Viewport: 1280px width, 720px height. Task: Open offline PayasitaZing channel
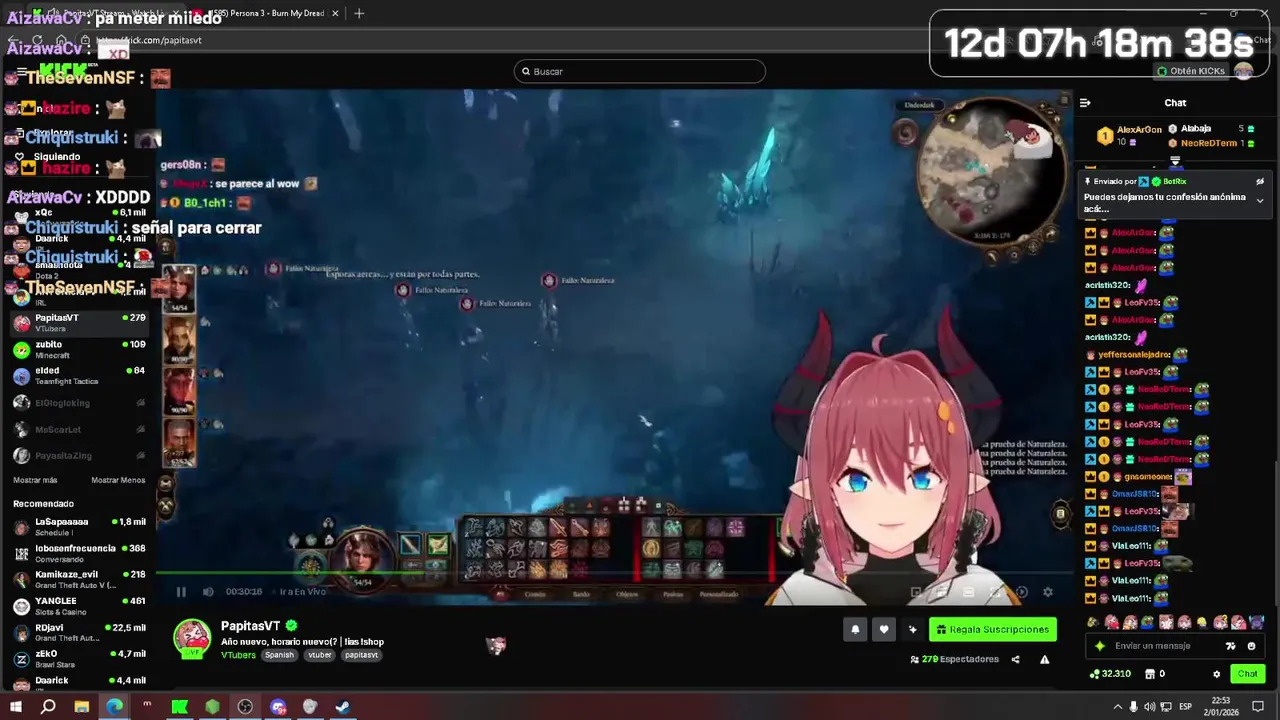pyautogui.click(x=78, y=455)
